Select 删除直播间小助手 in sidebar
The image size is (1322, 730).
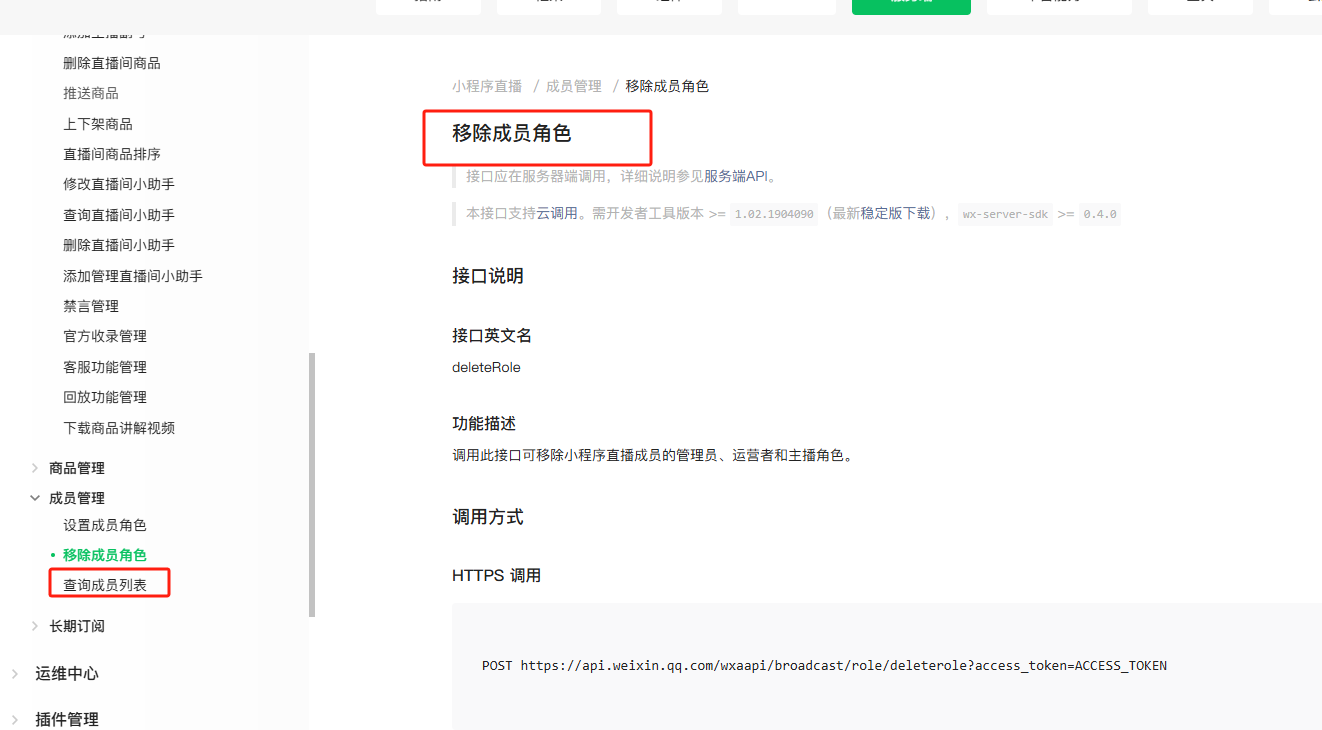coord(119,245)
